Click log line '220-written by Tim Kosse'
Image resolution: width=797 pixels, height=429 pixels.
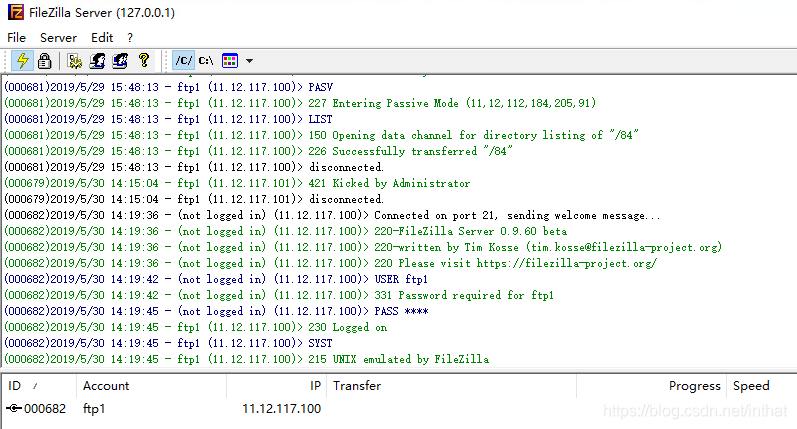coord(363,247)
